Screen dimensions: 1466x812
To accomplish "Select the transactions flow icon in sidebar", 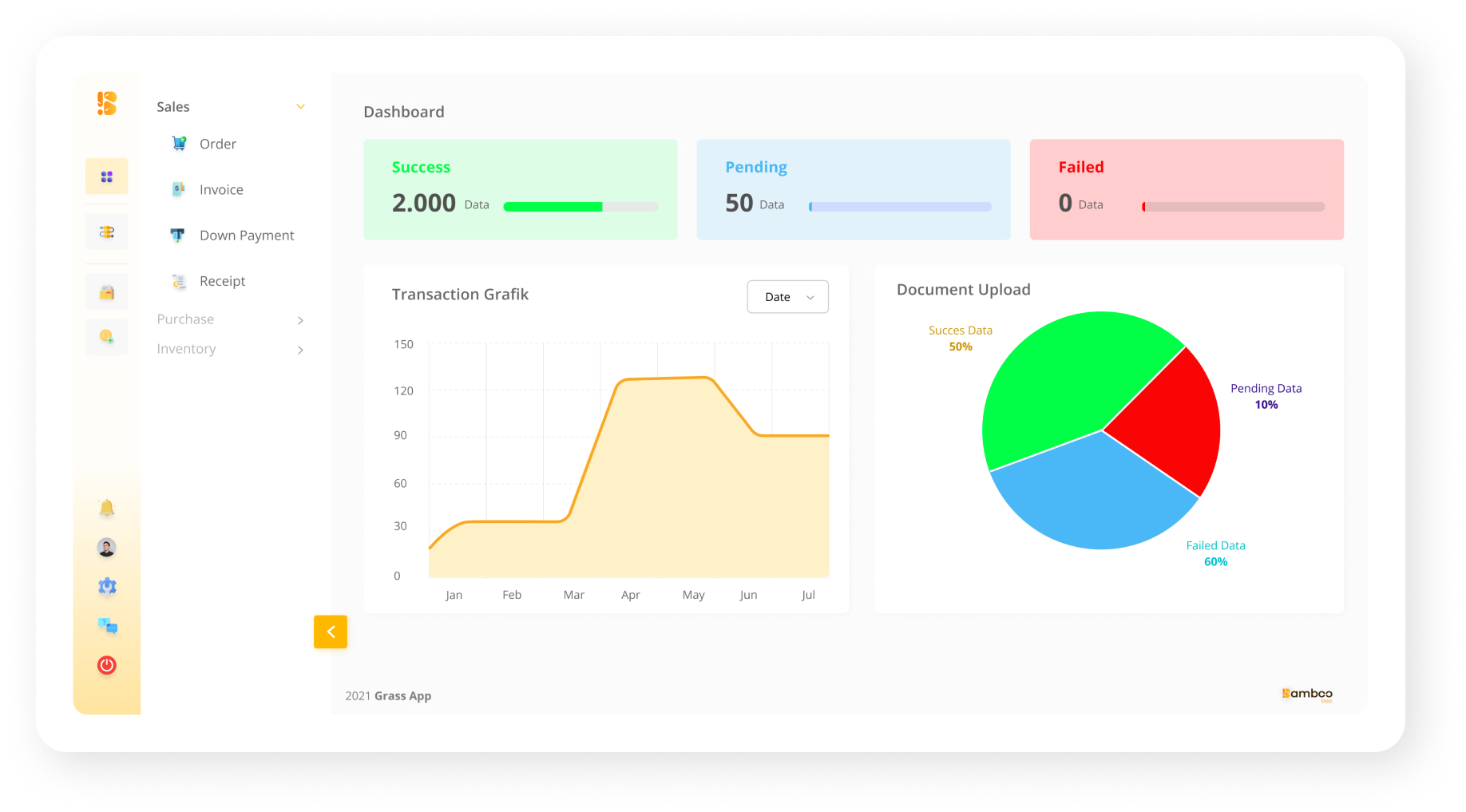I will (106, 231).
